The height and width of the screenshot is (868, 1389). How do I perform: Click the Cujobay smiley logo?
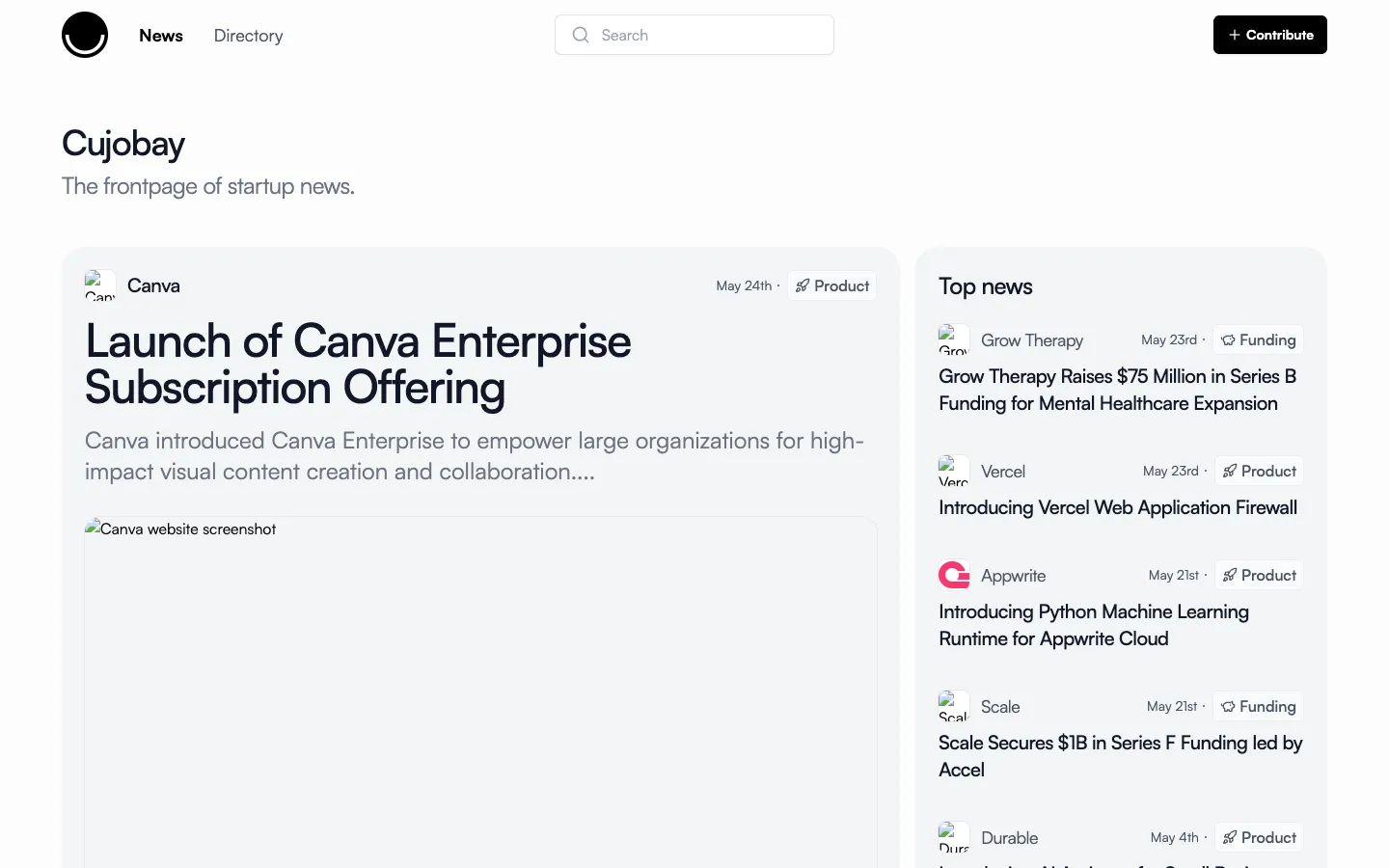(85, 35)
